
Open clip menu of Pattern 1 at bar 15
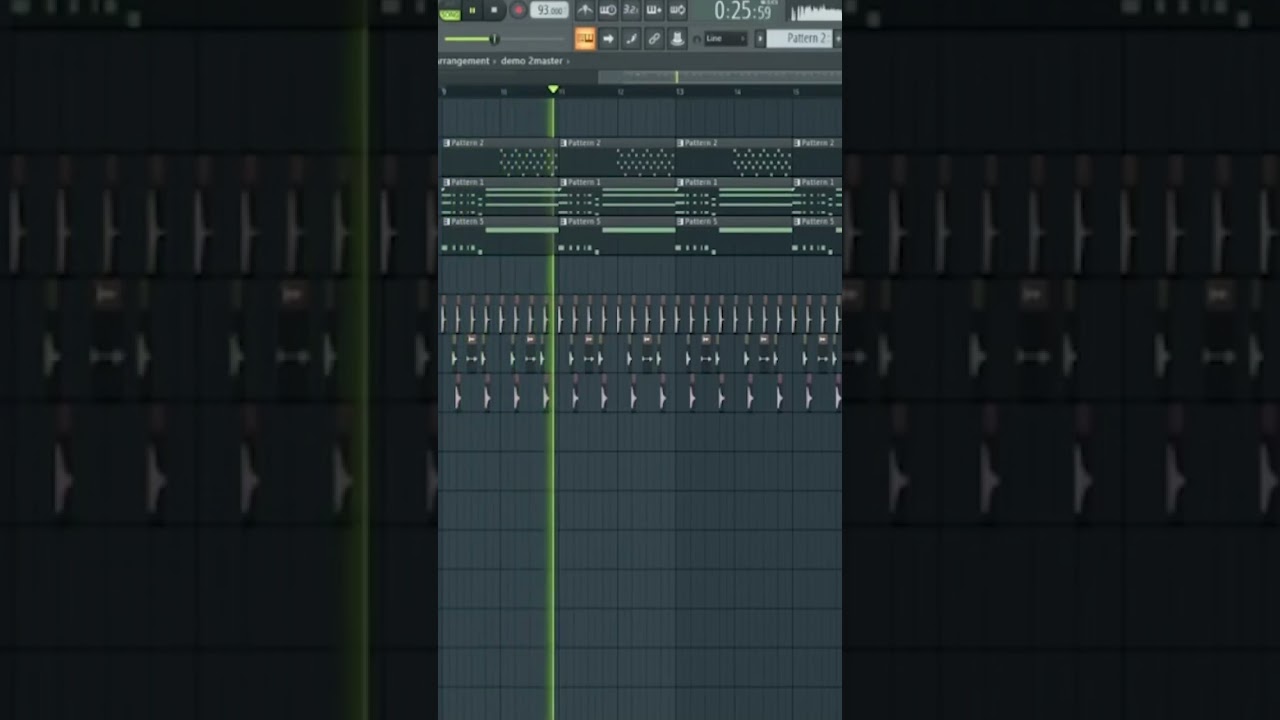(x=797, y=182)
